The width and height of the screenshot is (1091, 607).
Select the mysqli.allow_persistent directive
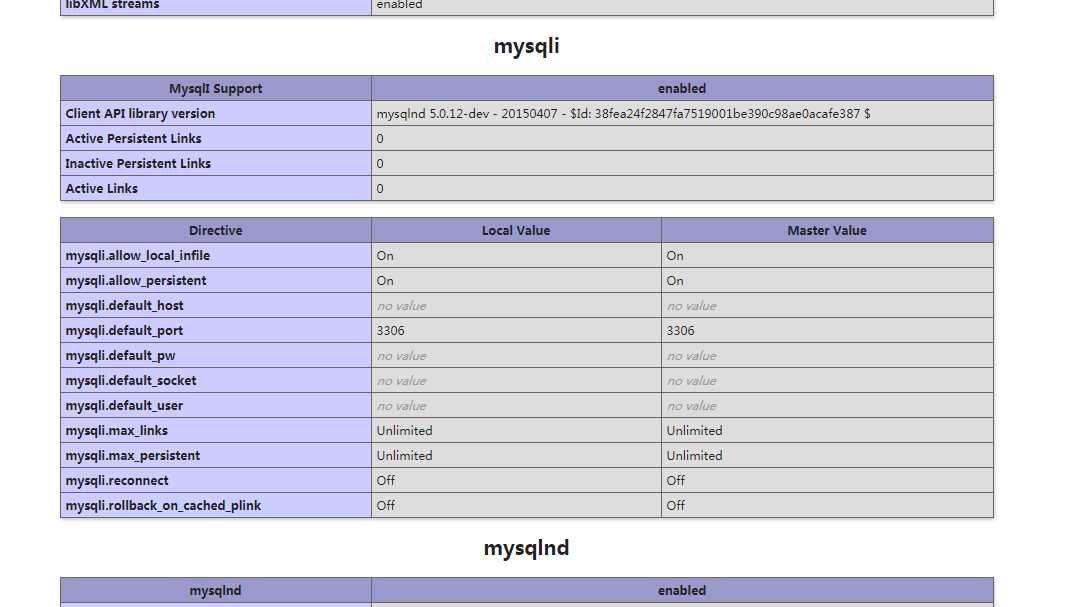click(136, 281)
